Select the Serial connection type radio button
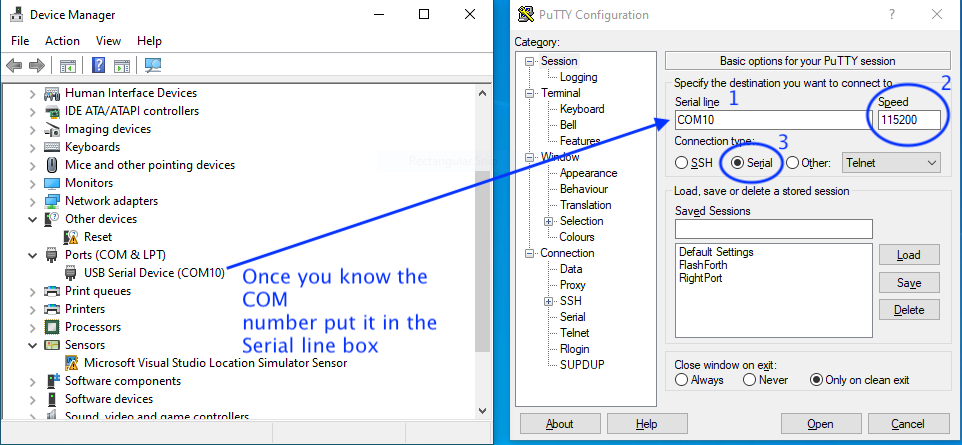 coord(738,162)
